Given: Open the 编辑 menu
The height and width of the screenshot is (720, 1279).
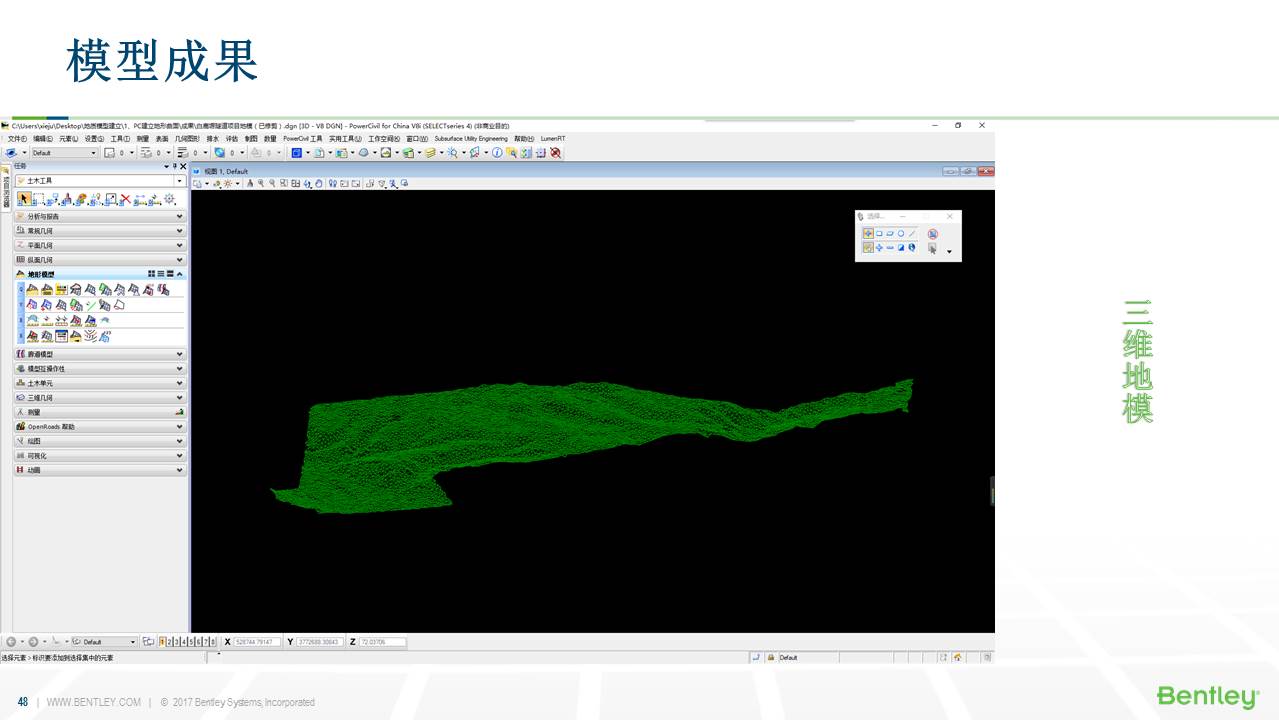Looking at the screenshot, I should point(43,139).
